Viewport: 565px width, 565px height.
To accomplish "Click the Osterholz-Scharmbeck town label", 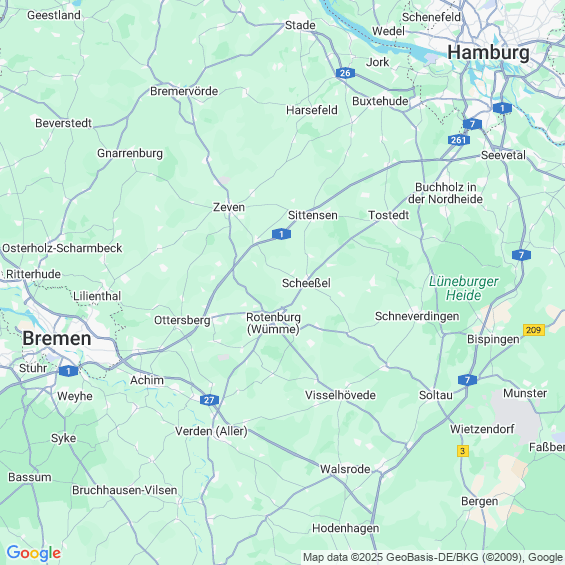I will click(62, 248).
